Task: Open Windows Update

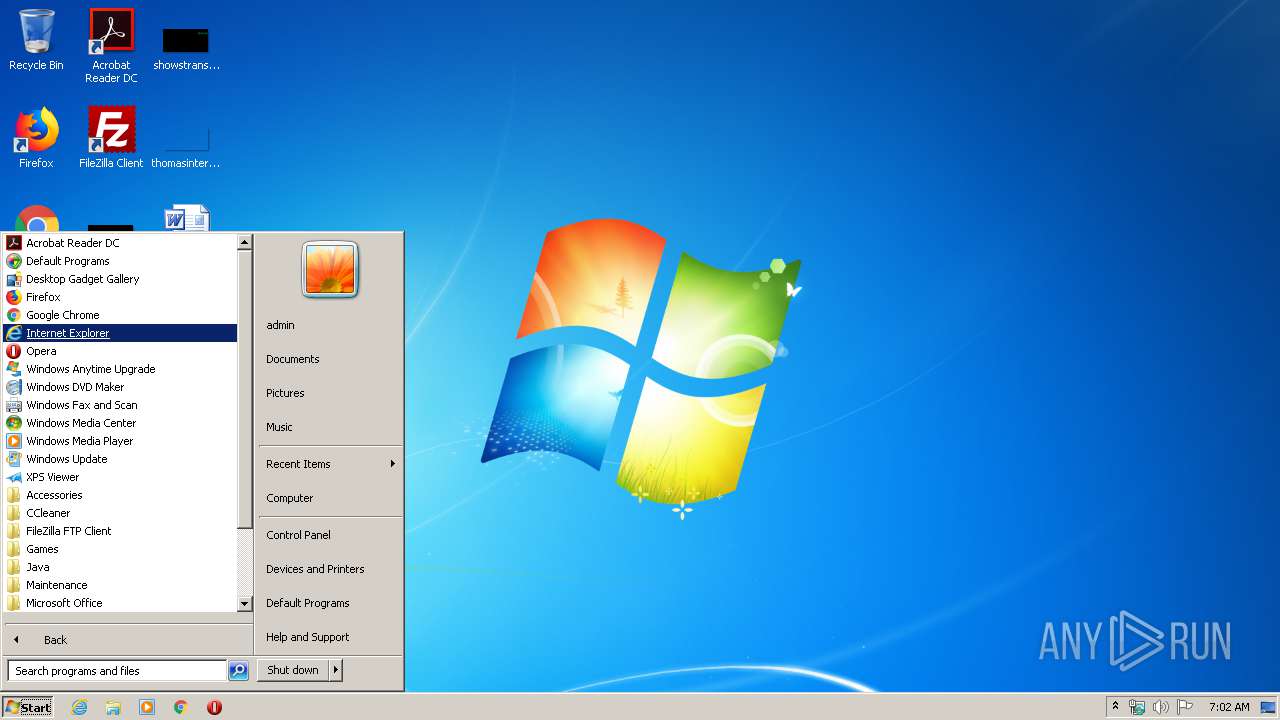Action: point(120,459)
